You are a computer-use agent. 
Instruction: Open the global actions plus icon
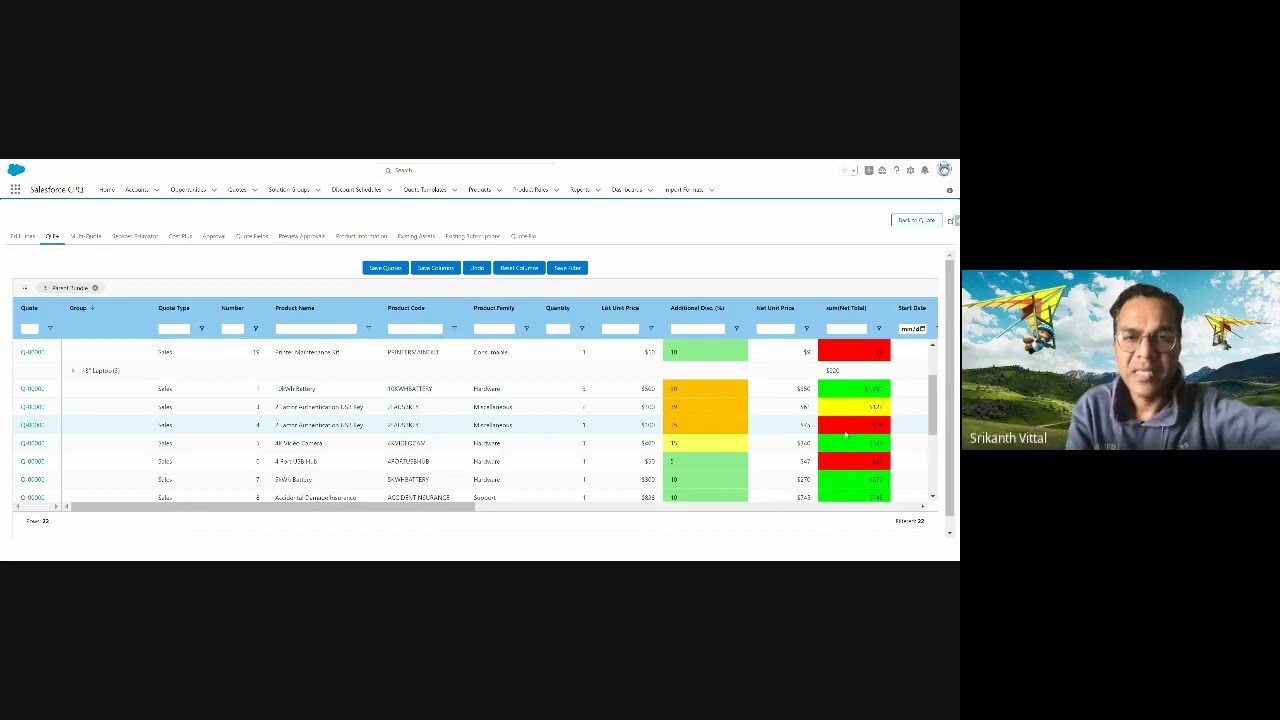pyautogui.click(x=869, y=170)
